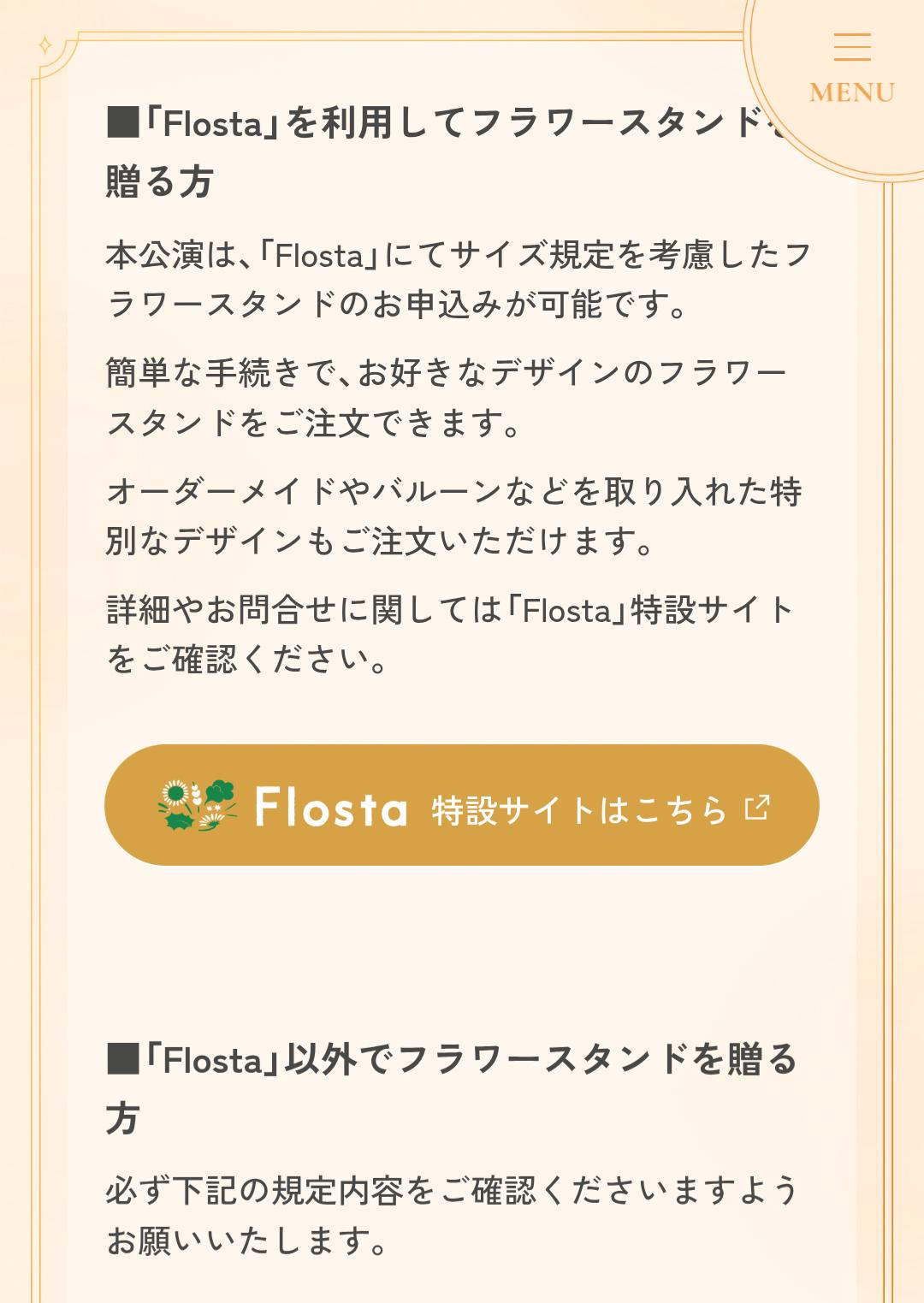Image resolution: width=924 pixels, height=1303 pixels.
Task: Click the black square bullet before 「Flosta」以外で
Action: 122,1059
